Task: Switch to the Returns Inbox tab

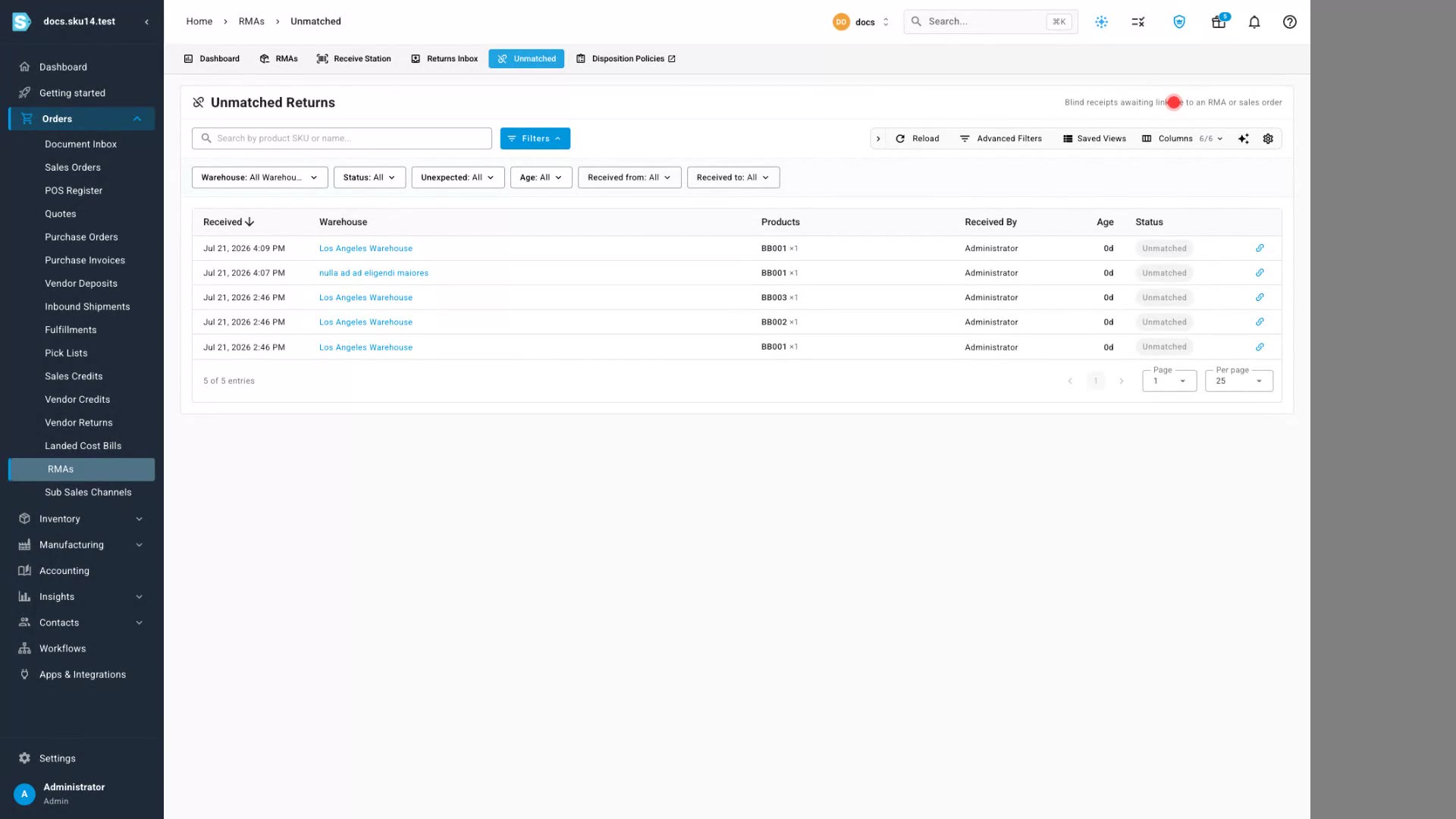Action: click(x=444, y=58)
